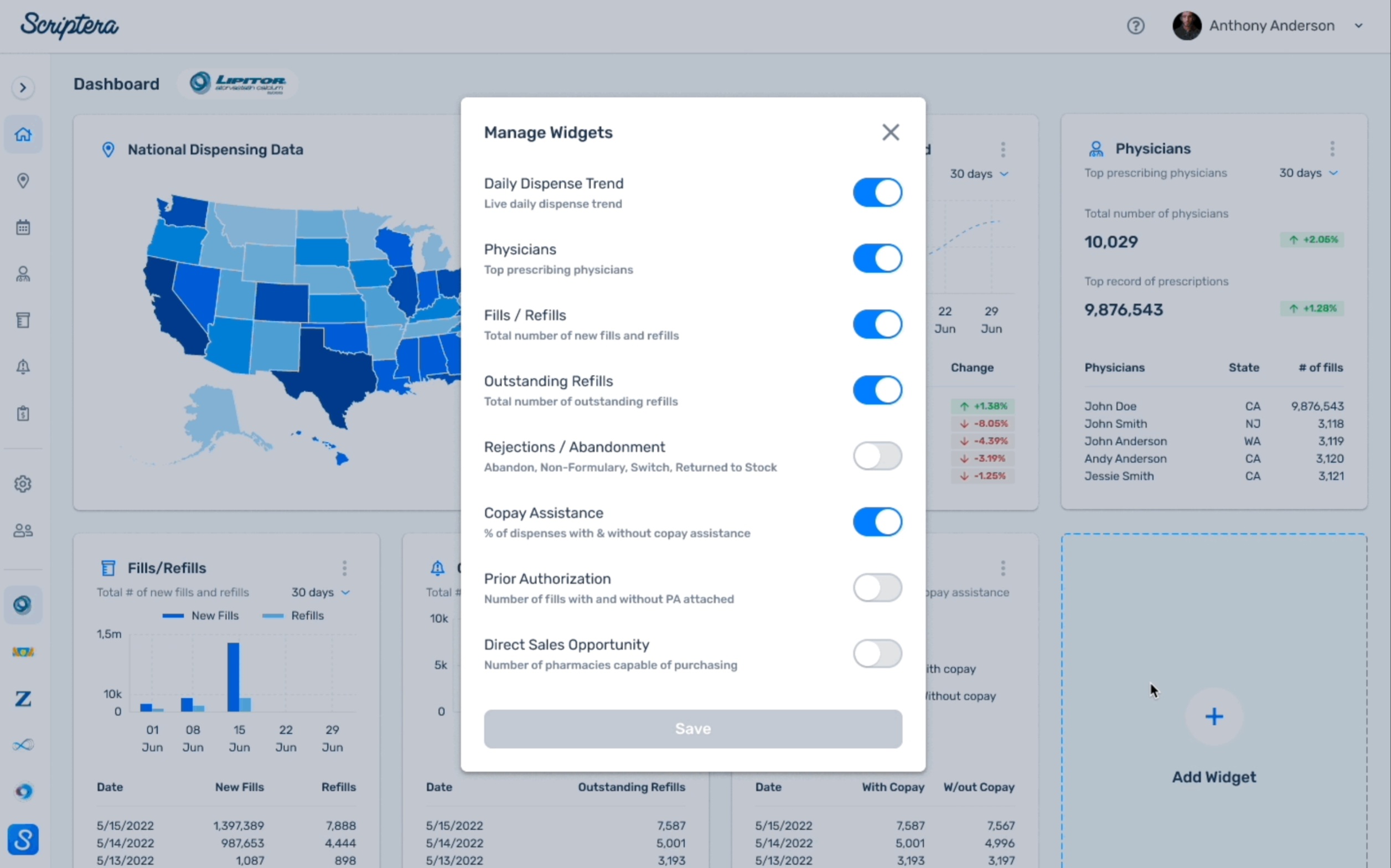
Task: Open the alerts bell sidebar icon
Action: [x=23, y=366]
